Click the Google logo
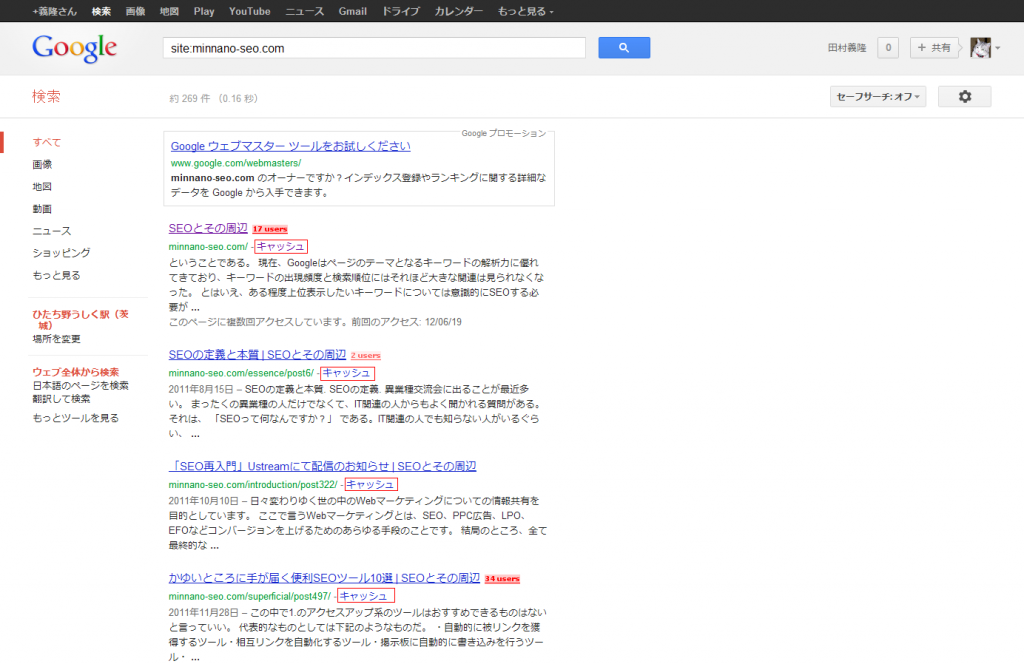 pos(74,48)
